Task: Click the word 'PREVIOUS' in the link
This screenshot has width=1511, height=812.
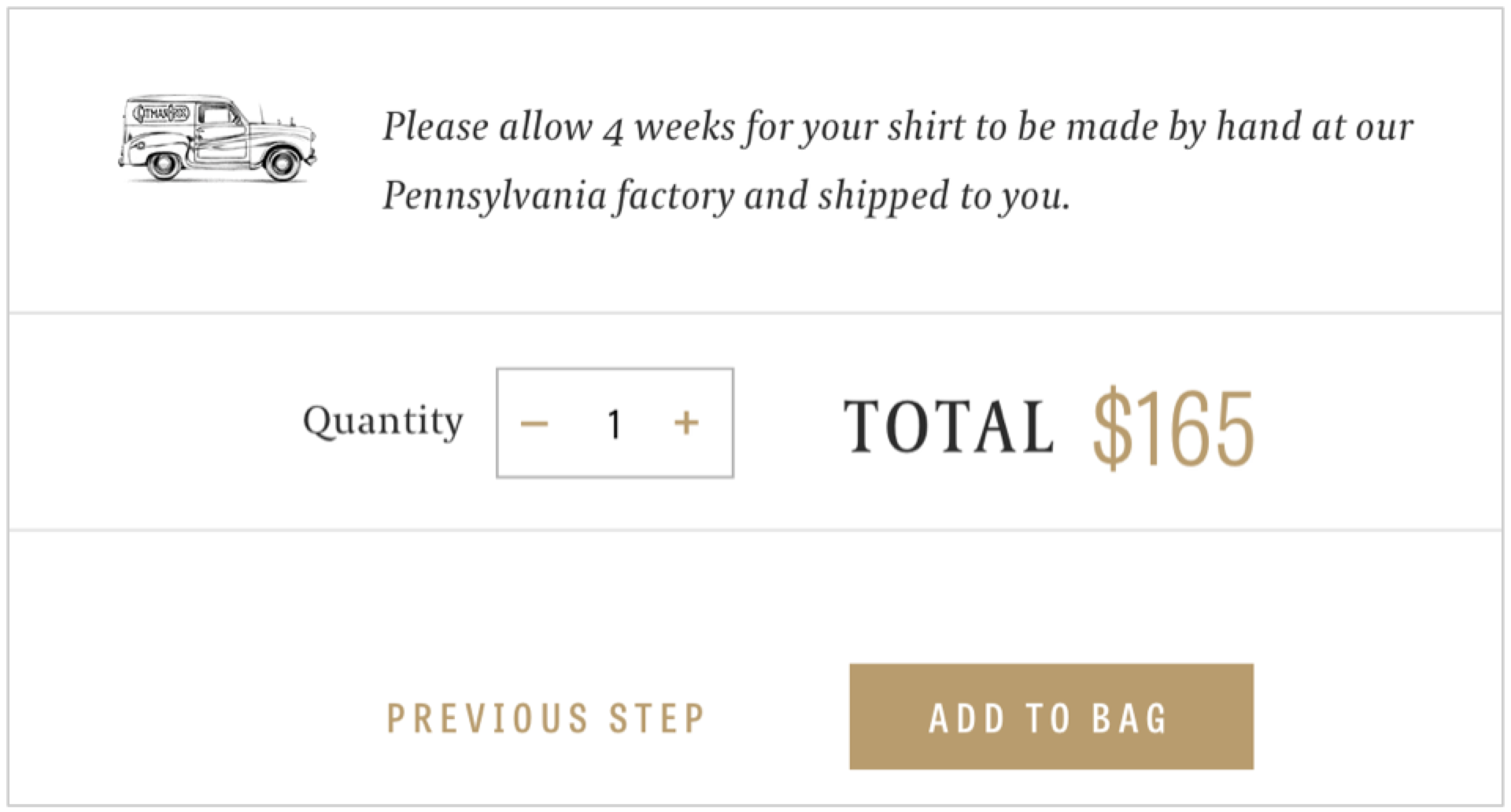Action: (x=488, y=718)
